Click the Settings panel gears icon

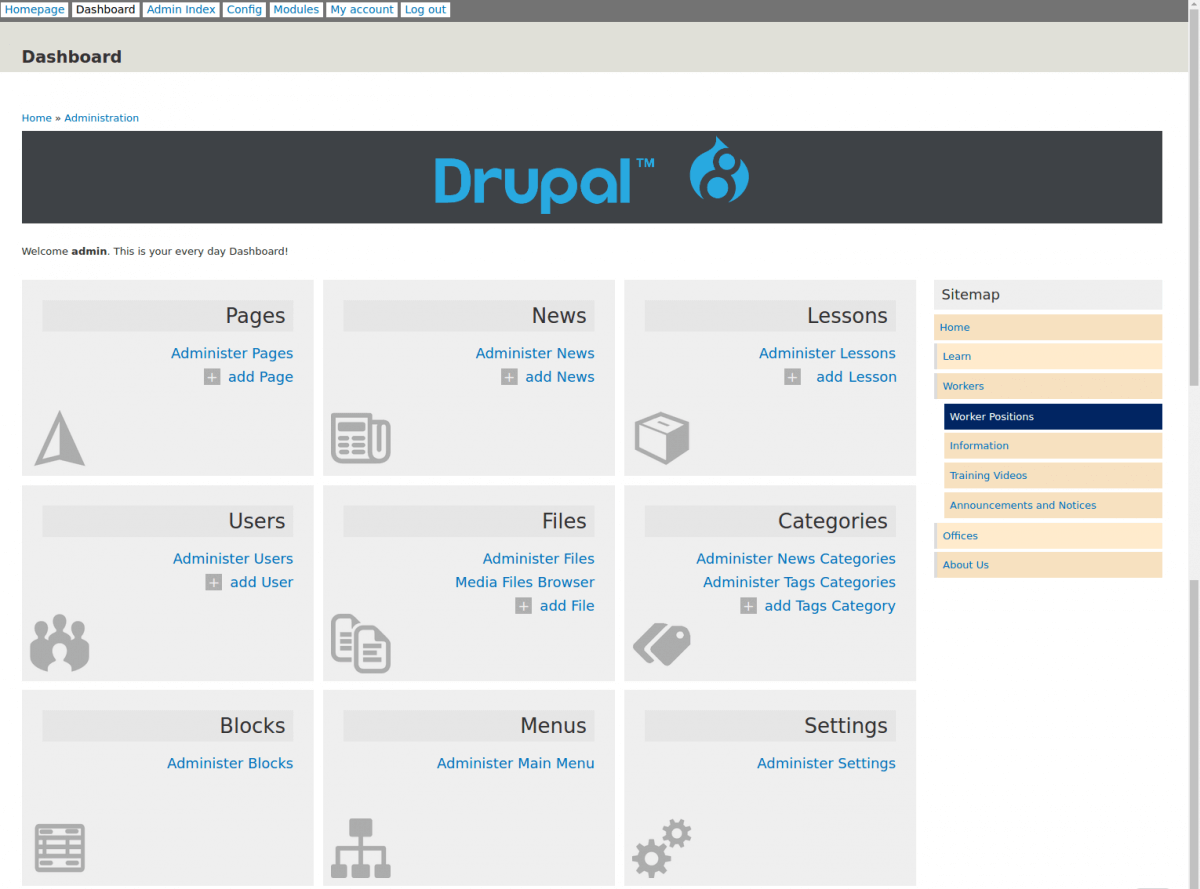pos(662,848)
